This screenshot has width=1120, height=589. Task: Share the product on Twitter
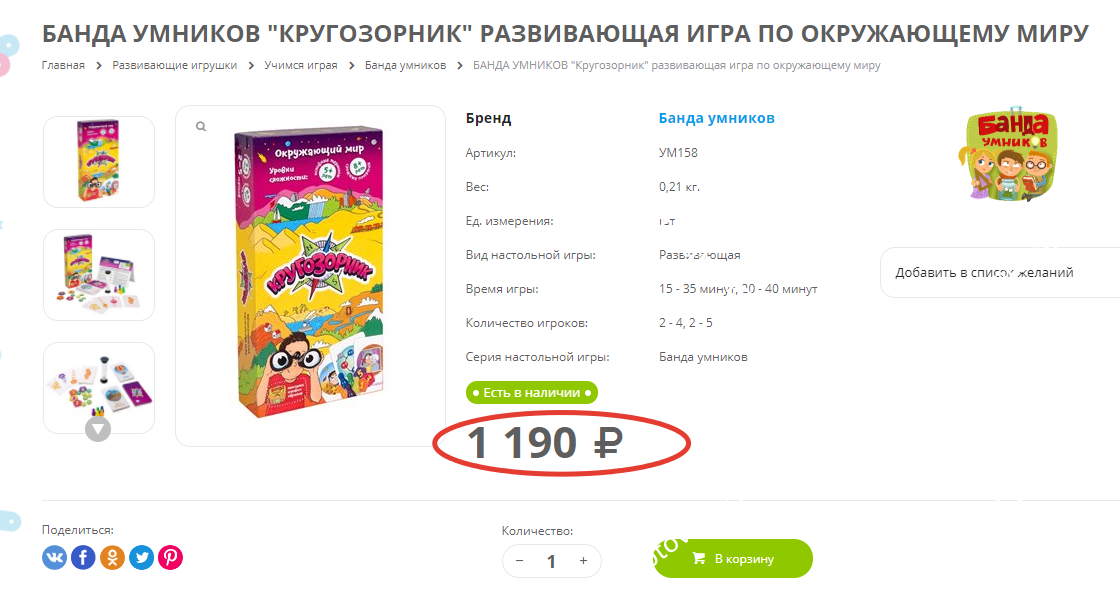click(141, 557)
